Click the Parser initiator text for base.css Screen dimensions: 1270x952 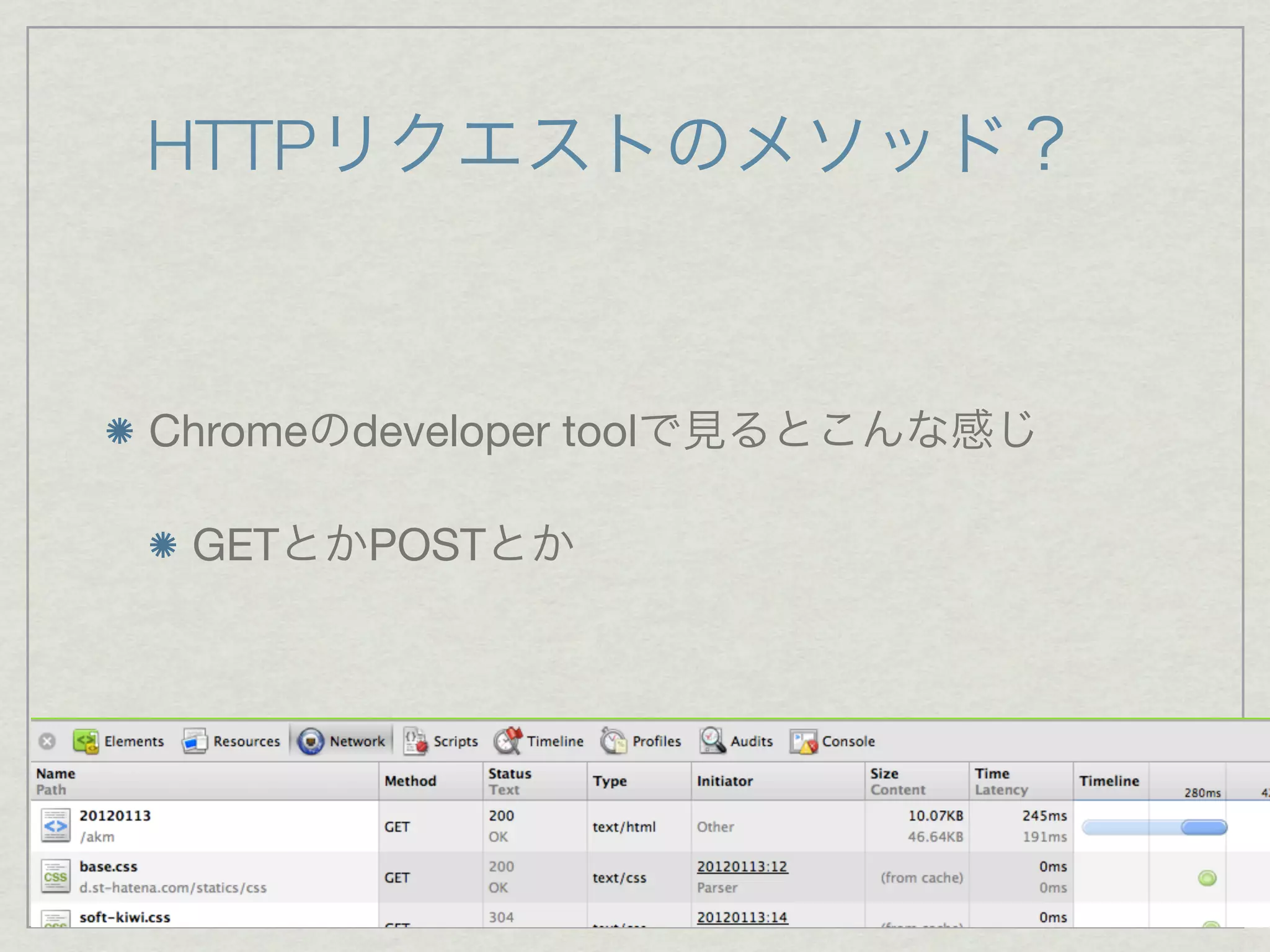point(717,888)
